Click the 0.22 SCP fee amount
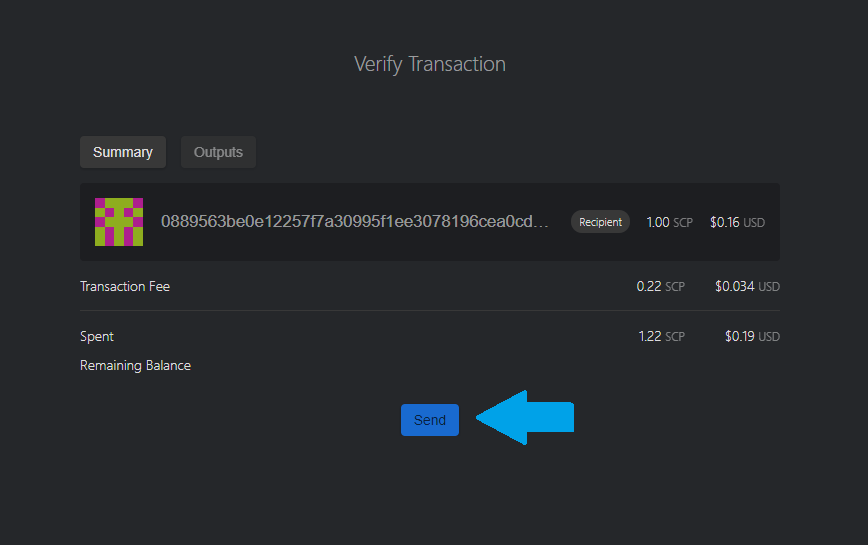The height and width of the screenshot is (545, 868). 660,286
